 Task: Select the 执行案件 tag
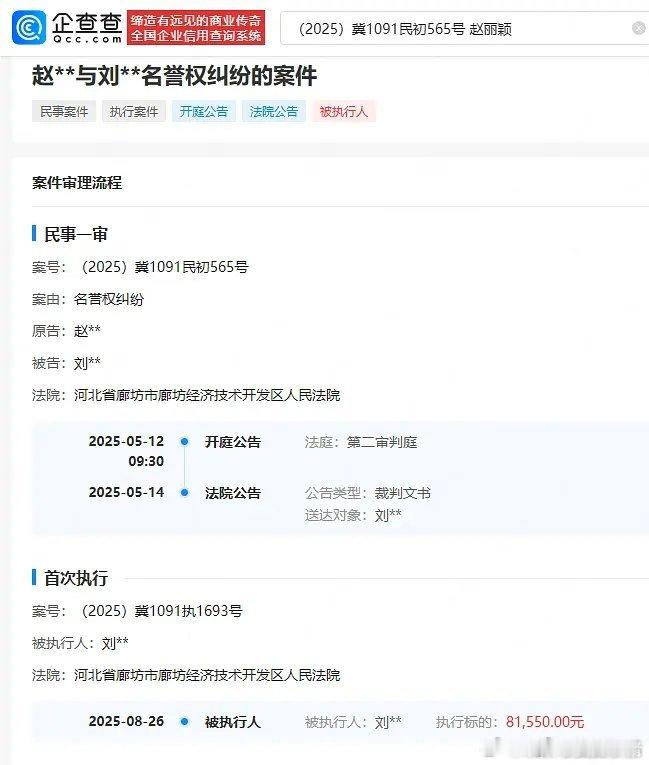pyautogui.click(x=134, y=111)
